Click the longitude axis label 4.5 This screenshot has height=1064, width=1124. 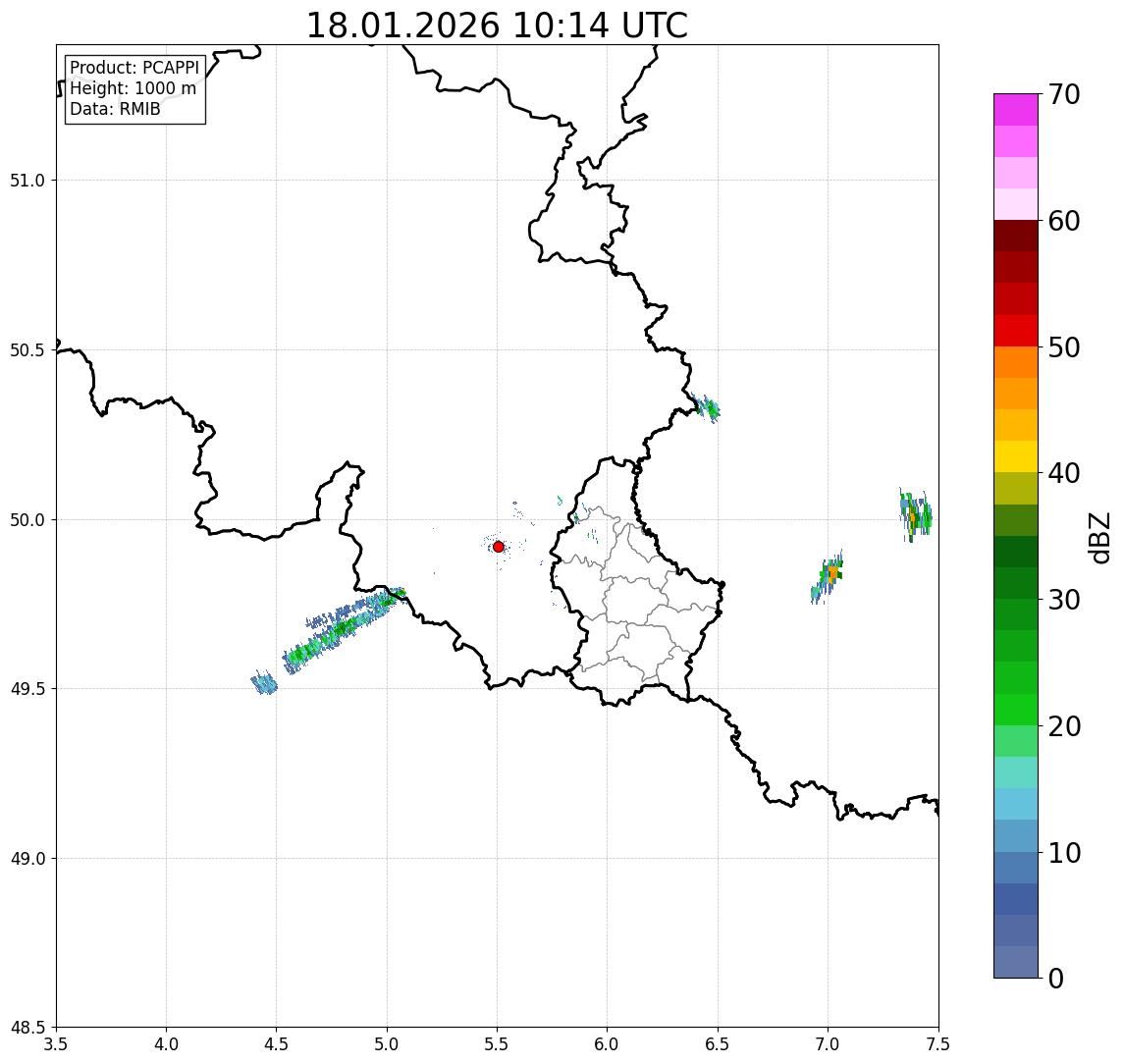[277, 1044]
